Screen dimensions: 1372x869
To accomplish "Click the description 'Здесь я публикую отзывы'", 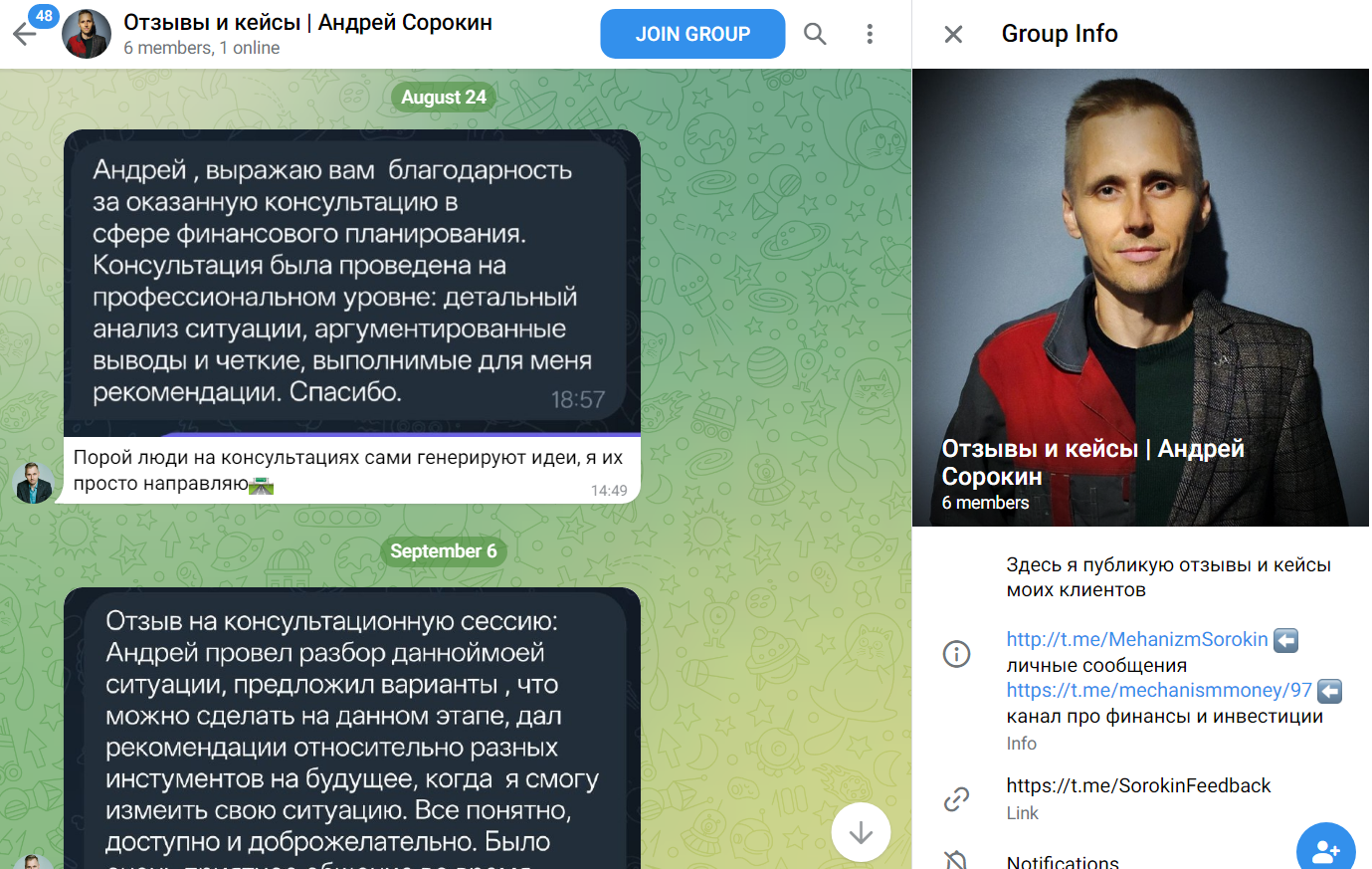I will point(1168,577).
